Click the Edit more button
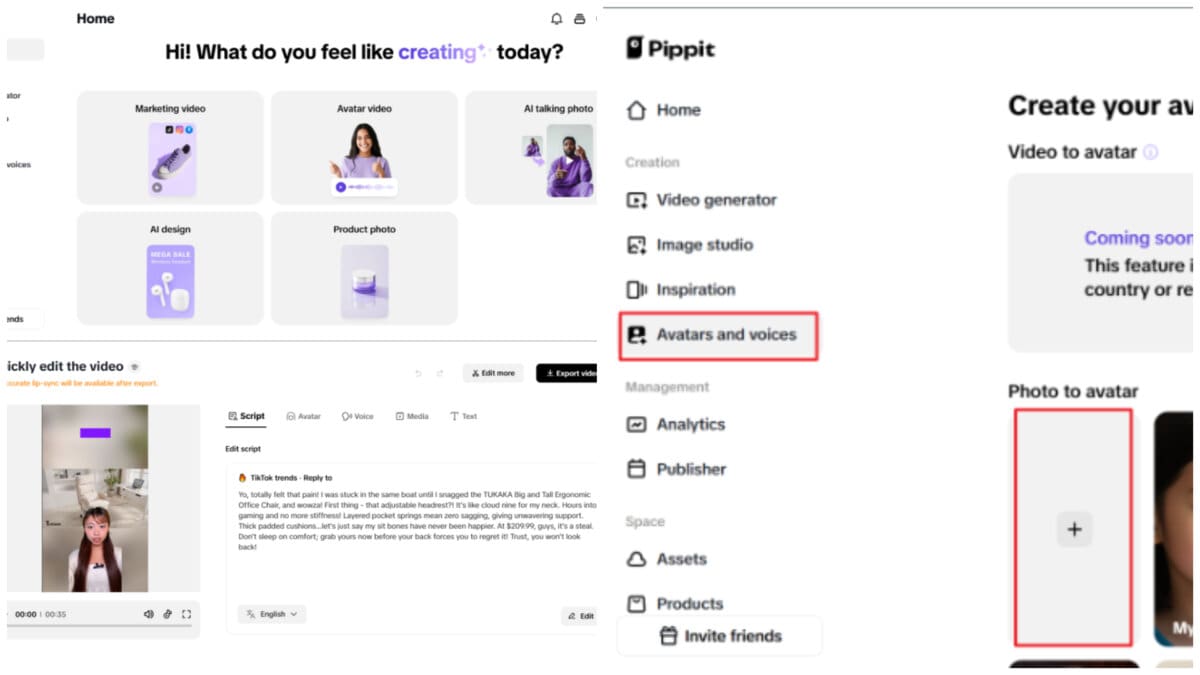The width and height of the screenshot is (1200, 675). tap(493, 373)
